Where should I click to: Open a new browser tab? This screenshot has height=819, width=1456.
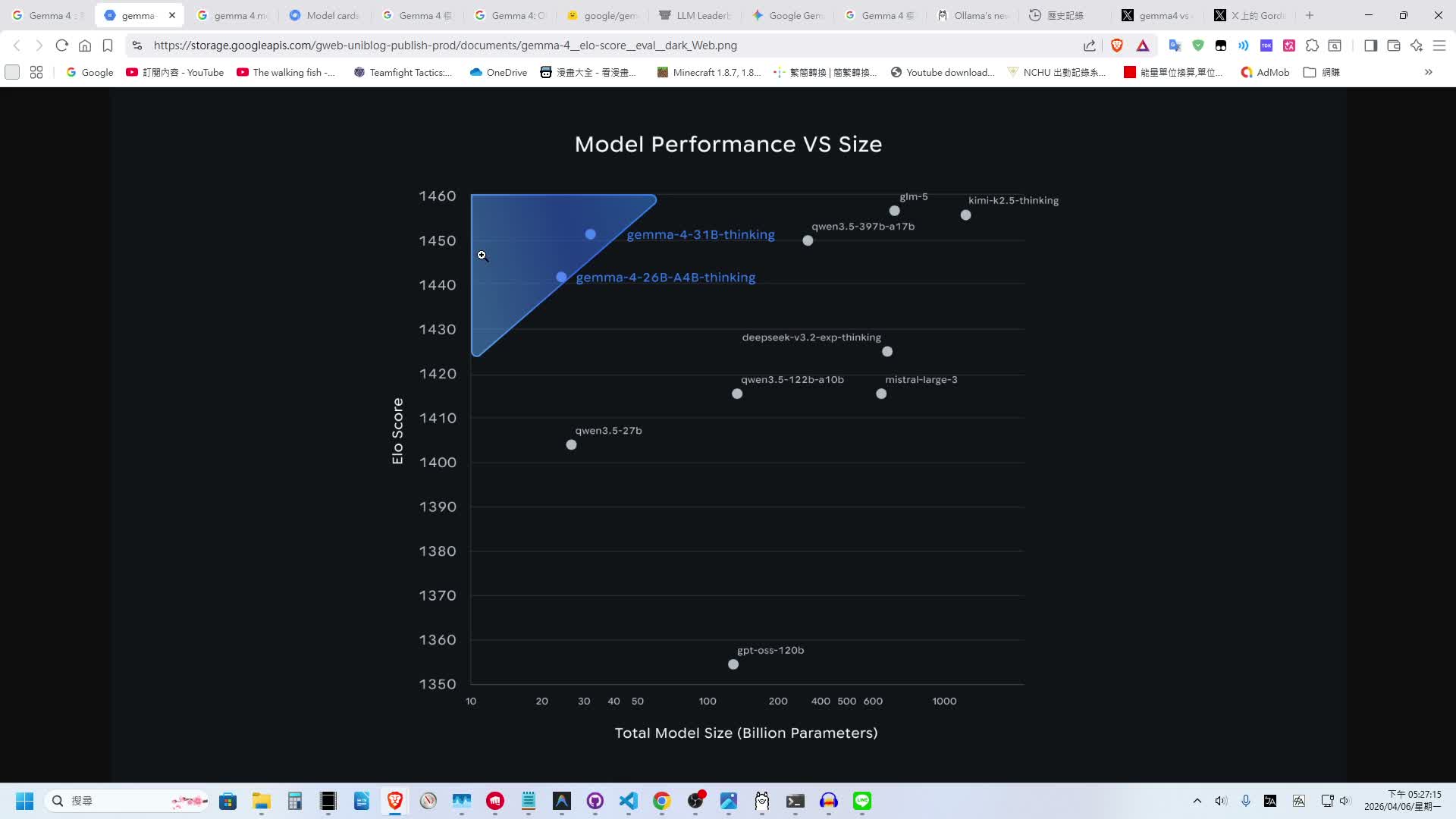(x=1310, y=15)
